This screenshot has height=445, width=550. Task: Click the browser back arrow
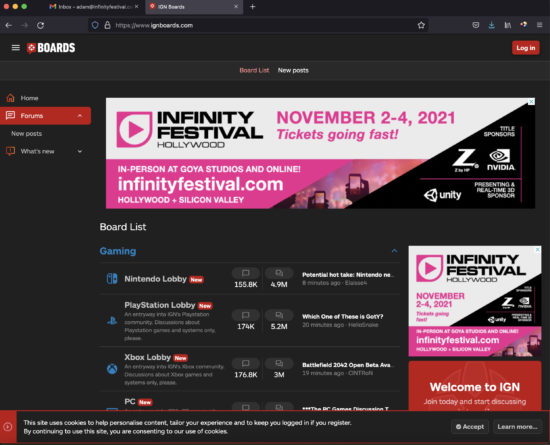click(9, 25)
